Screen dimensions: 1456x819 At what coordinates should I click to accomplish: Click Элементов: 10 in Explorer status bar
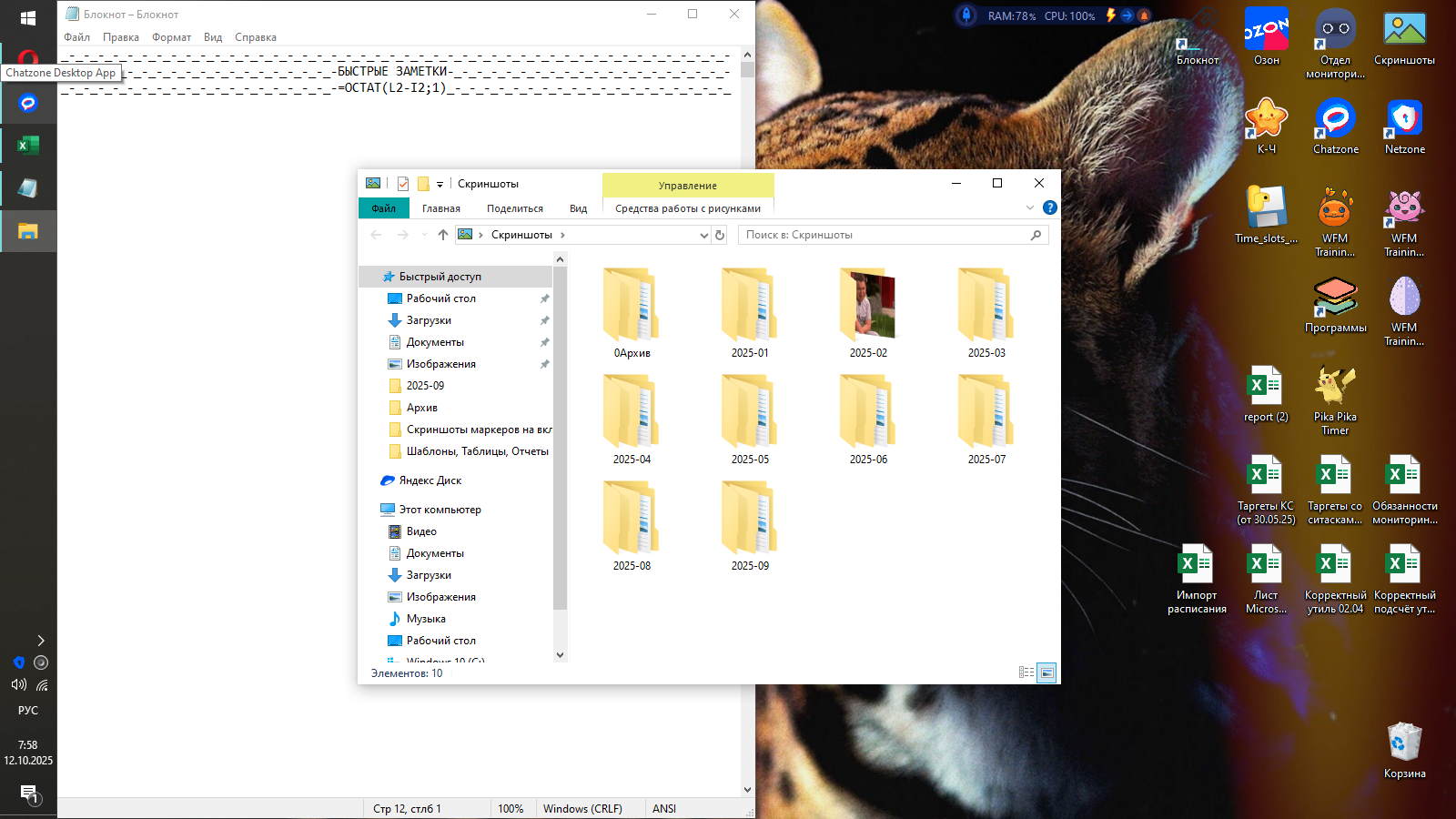(407, 673)
